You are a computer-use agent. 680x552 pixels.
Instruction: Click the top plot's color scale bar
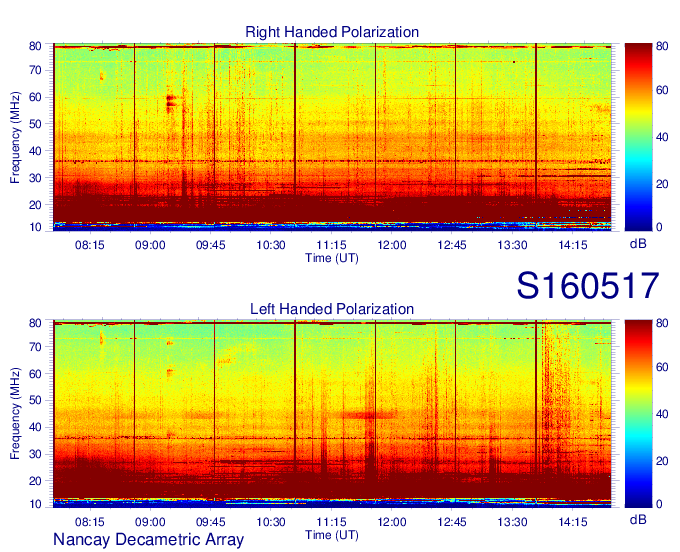(x=638, y=137)
